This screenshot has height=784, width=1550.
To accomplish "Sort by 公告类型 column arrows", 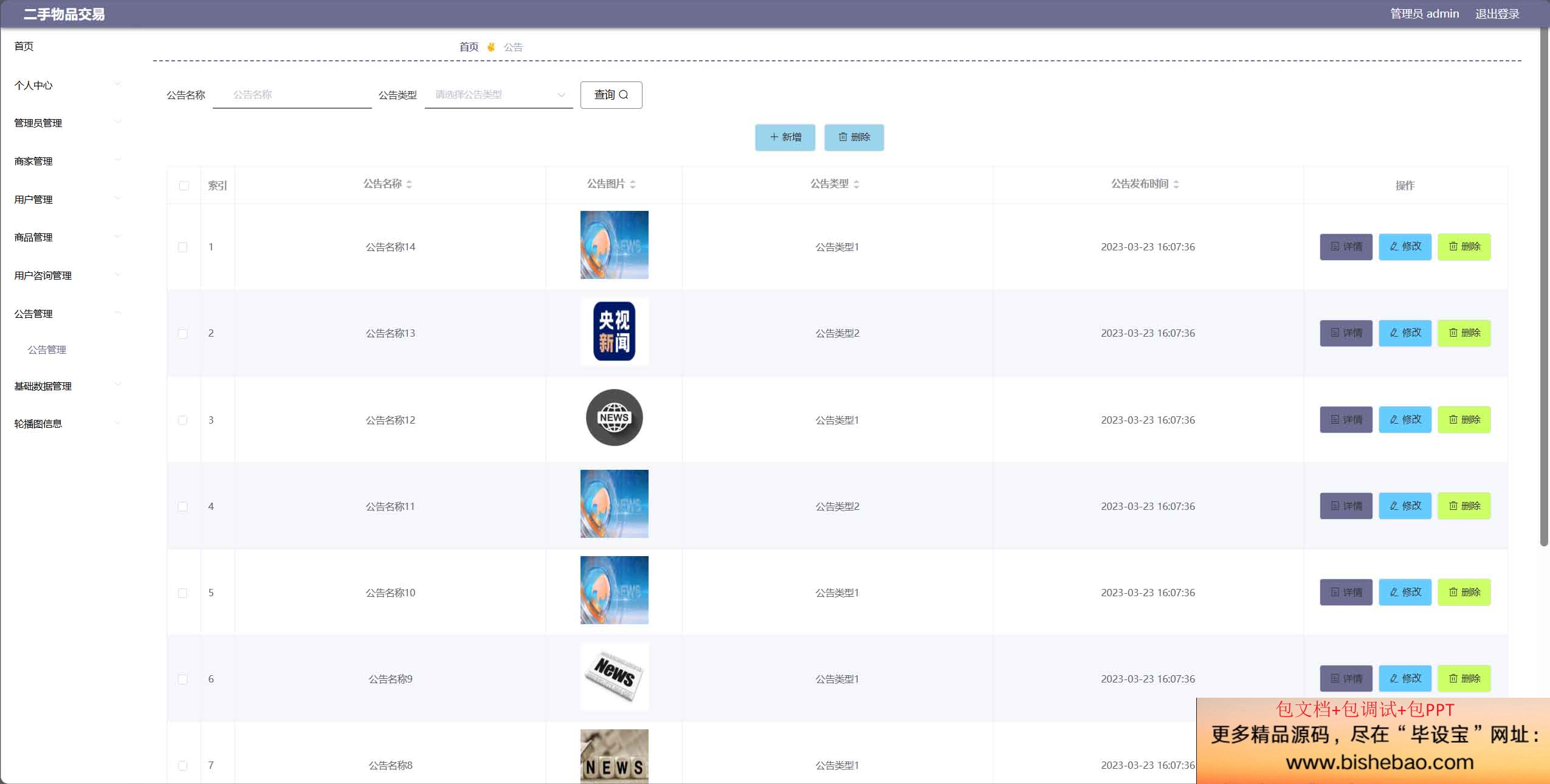I will [x=856, y=184].
